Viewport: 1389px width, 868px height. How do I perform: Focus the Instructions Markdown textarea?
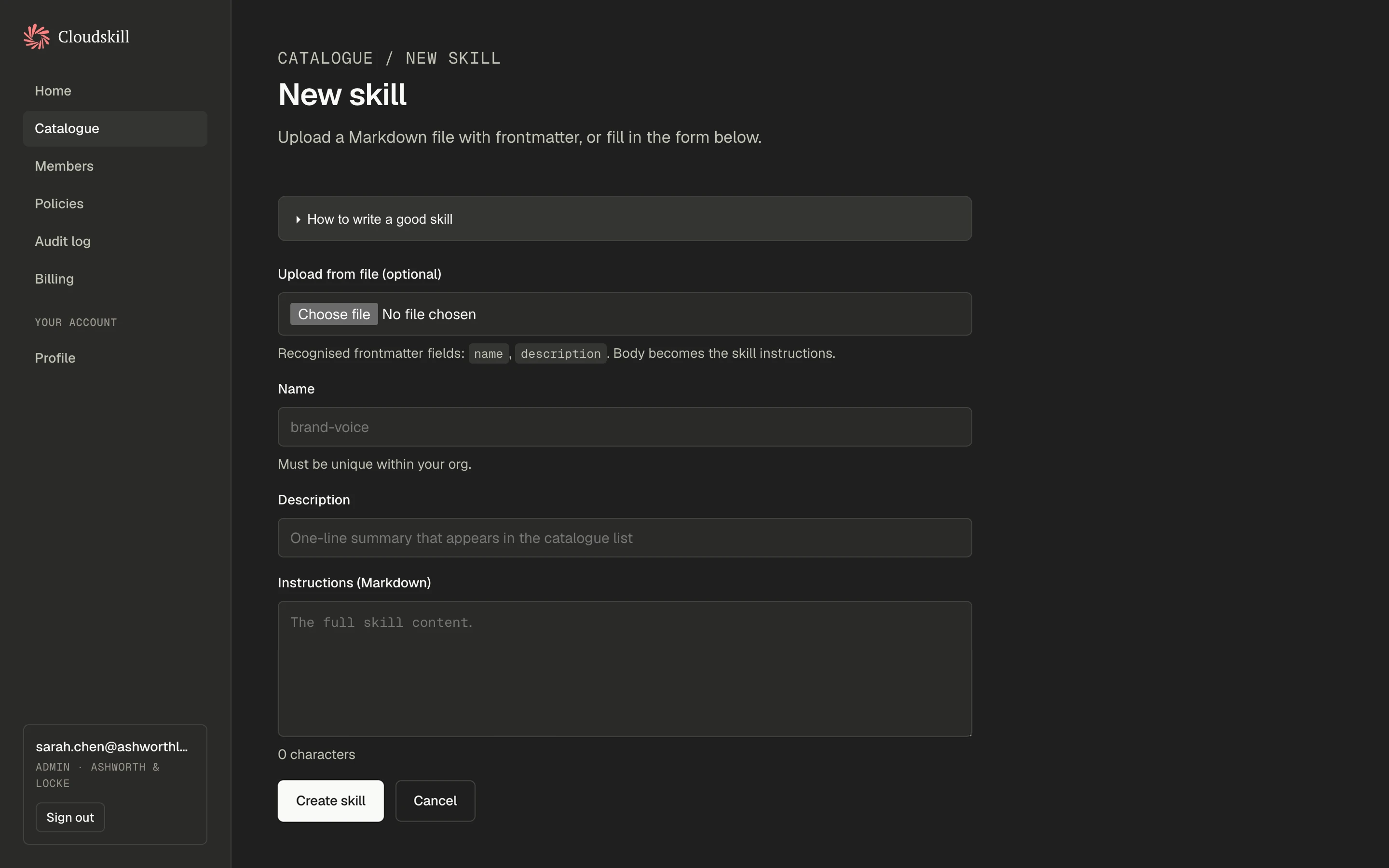[x=625, y=669]
